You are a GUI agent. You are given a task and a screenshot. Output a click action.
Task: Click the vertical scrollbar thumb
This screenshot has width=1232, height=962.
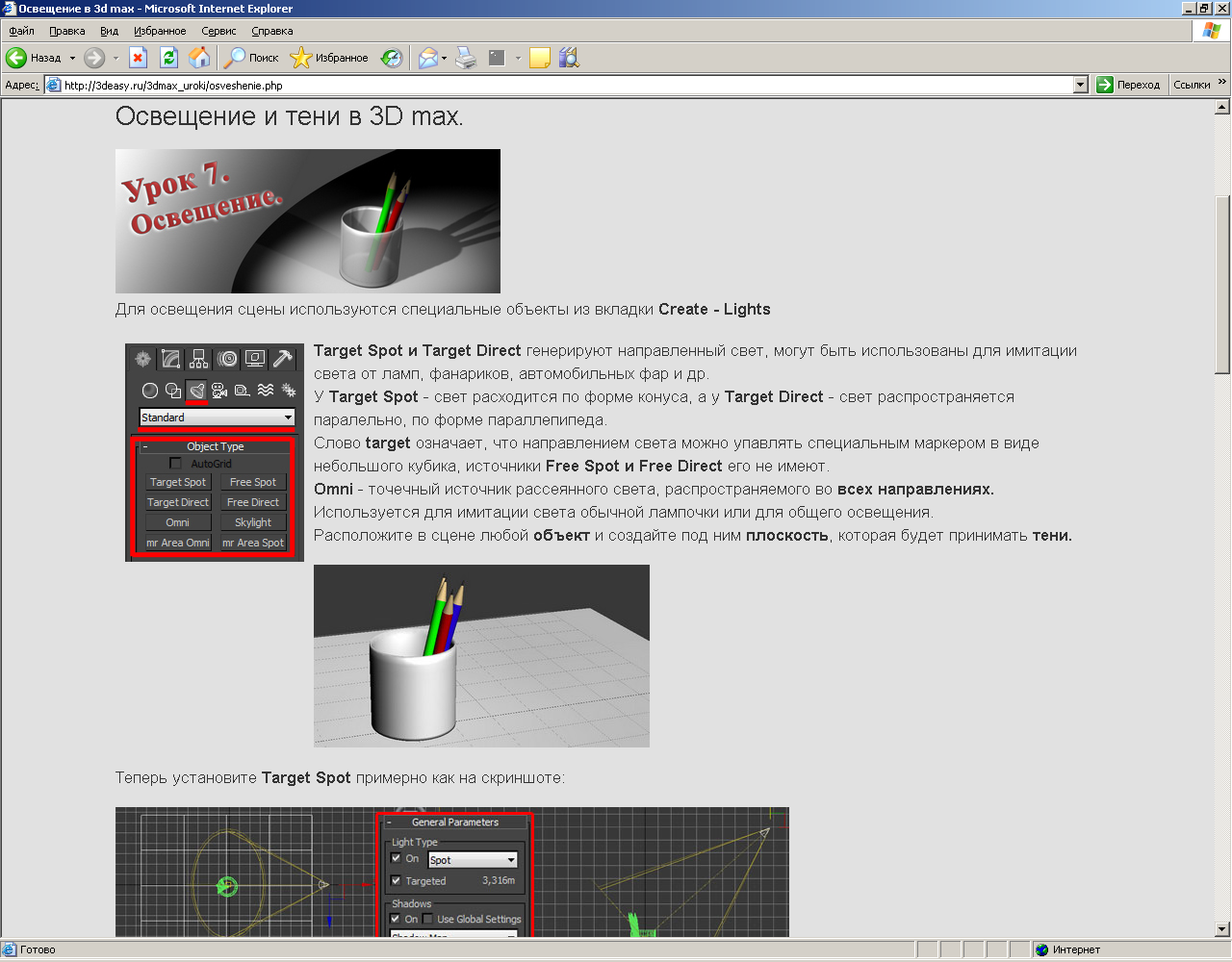[x=1222, y=285]
